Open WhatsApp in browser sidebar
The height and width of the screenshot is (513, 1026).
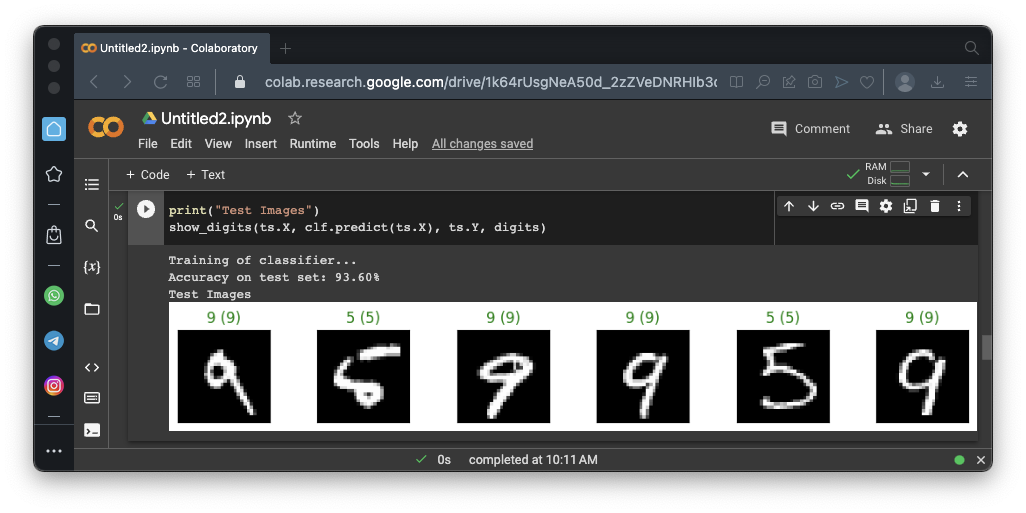pyautogui.click(x=54, y=296)
